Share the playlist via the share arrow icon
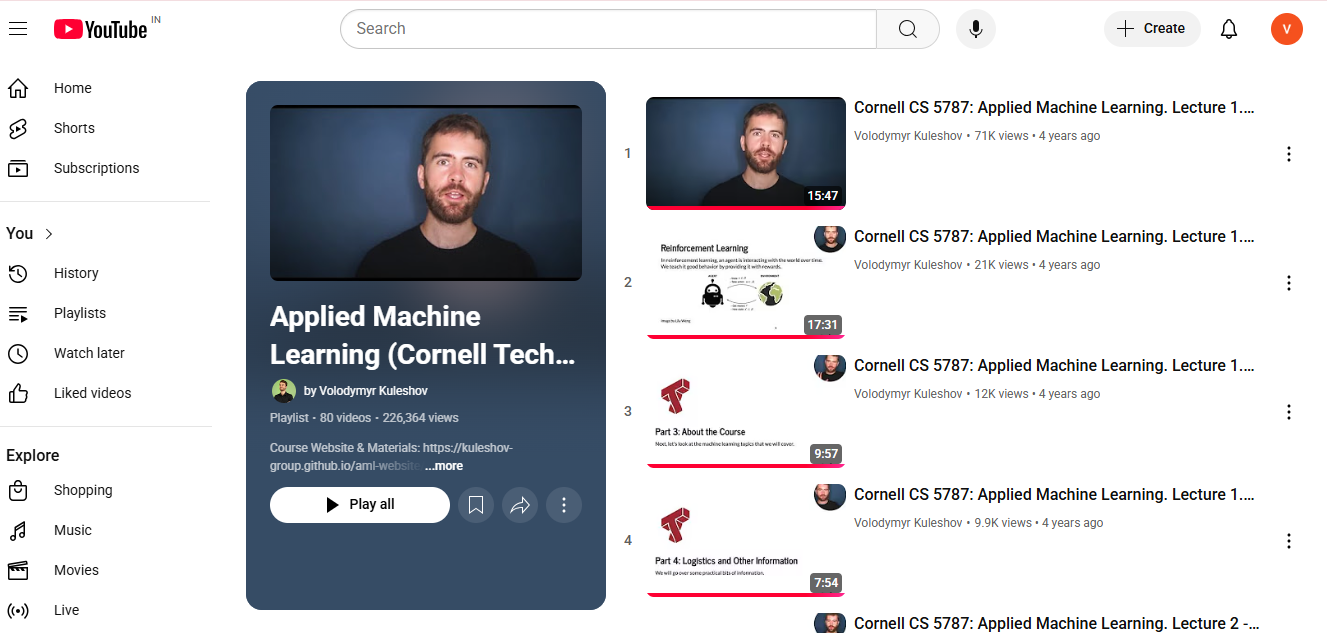Viewport: 1327px width, 633px height. [520, 505]
